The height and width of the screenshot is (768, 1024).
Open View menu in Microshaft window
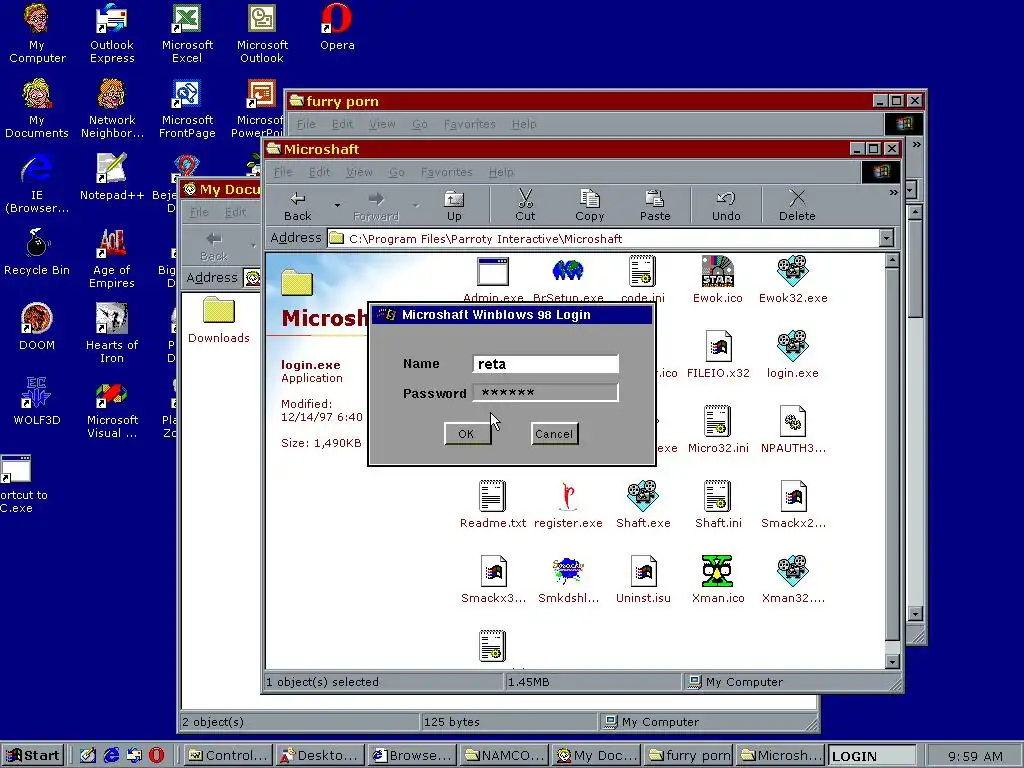(359, 172)
